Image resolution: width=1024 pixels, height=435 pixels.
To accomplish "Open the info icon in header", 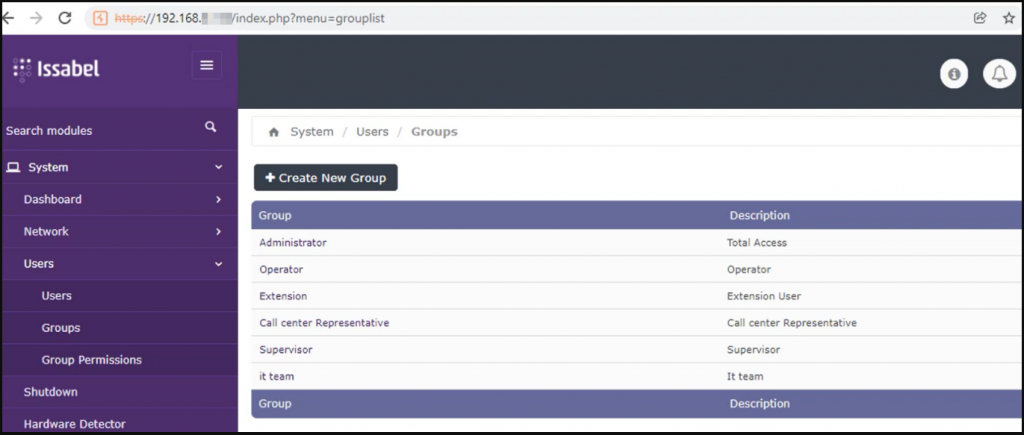I will [953, 74].
